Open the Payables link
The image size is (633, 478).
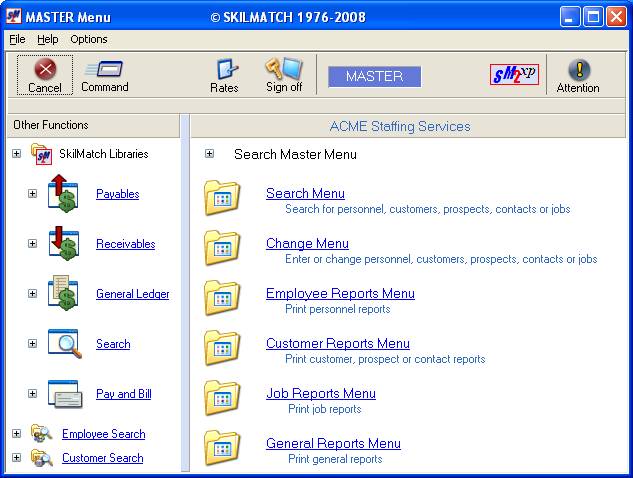(117, 194)
